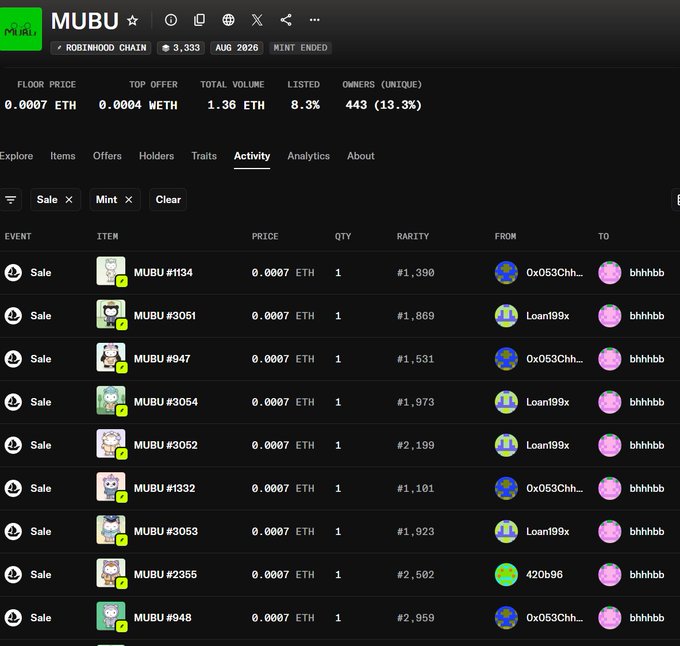Image resolution: width=680 pixels, height=646 pixels.
Task: Open the website globe icon
Action: [x=228, y=20]
